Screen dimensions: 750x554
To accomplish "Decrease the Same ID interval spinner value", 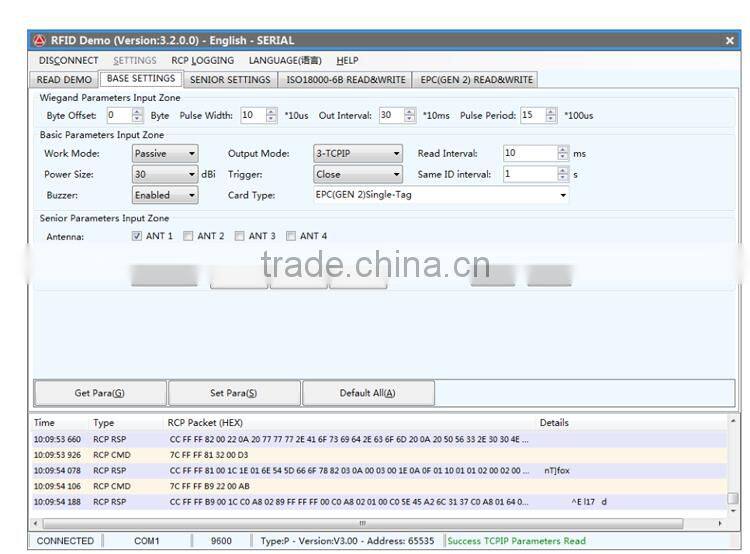I will pos(563,178).
